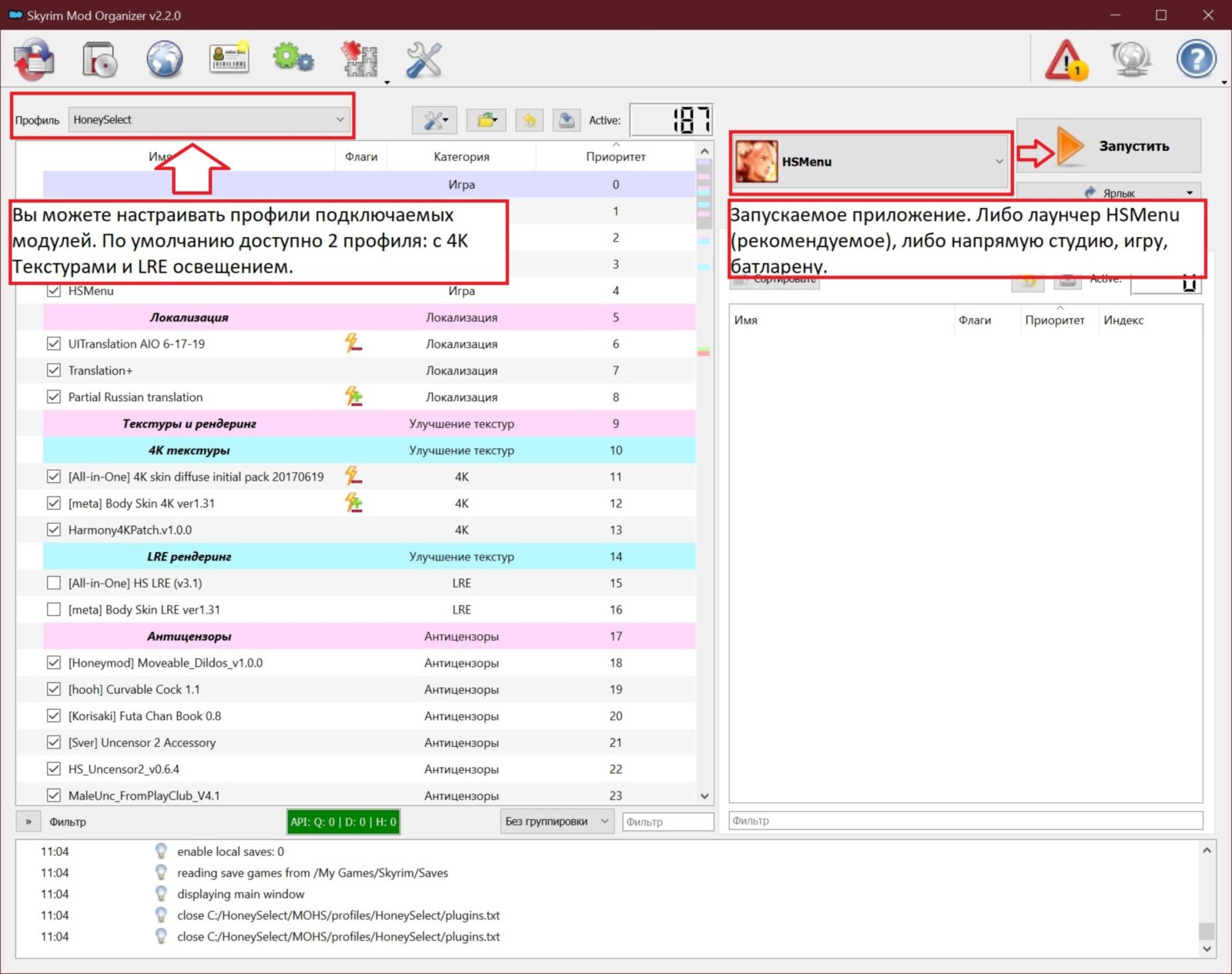
Task: Sort mods by Приоритет column
Action: pos(615,156)
